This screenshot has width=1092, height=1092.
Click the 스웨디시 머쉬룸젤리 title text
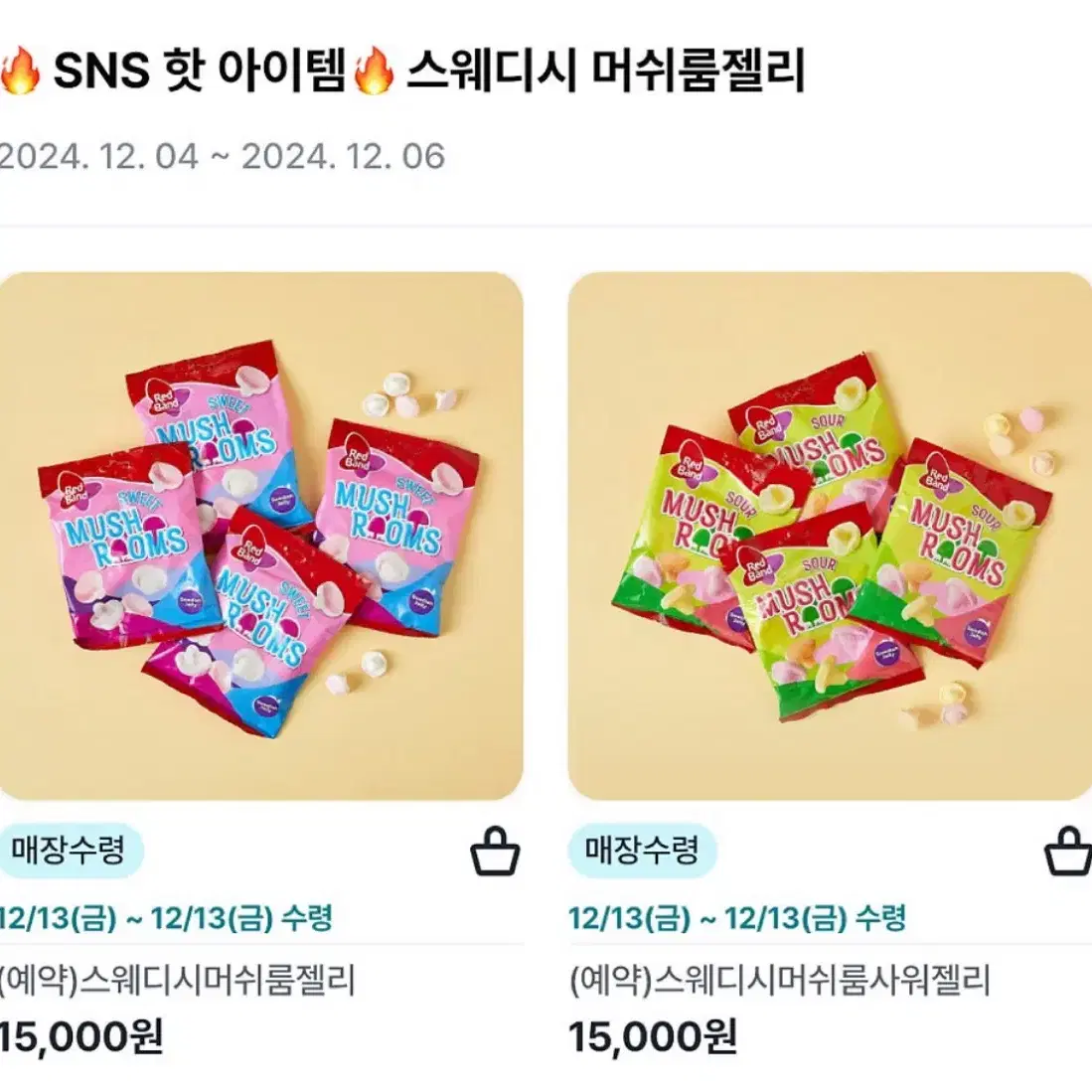pos(606,71)
